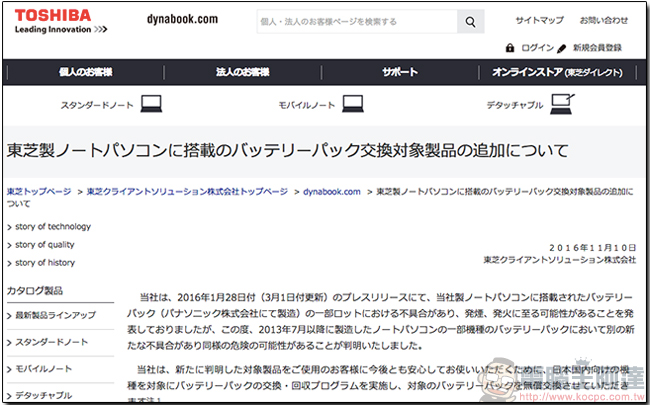Click the laptop icon next to モバイルノート

tap(353, 104)
